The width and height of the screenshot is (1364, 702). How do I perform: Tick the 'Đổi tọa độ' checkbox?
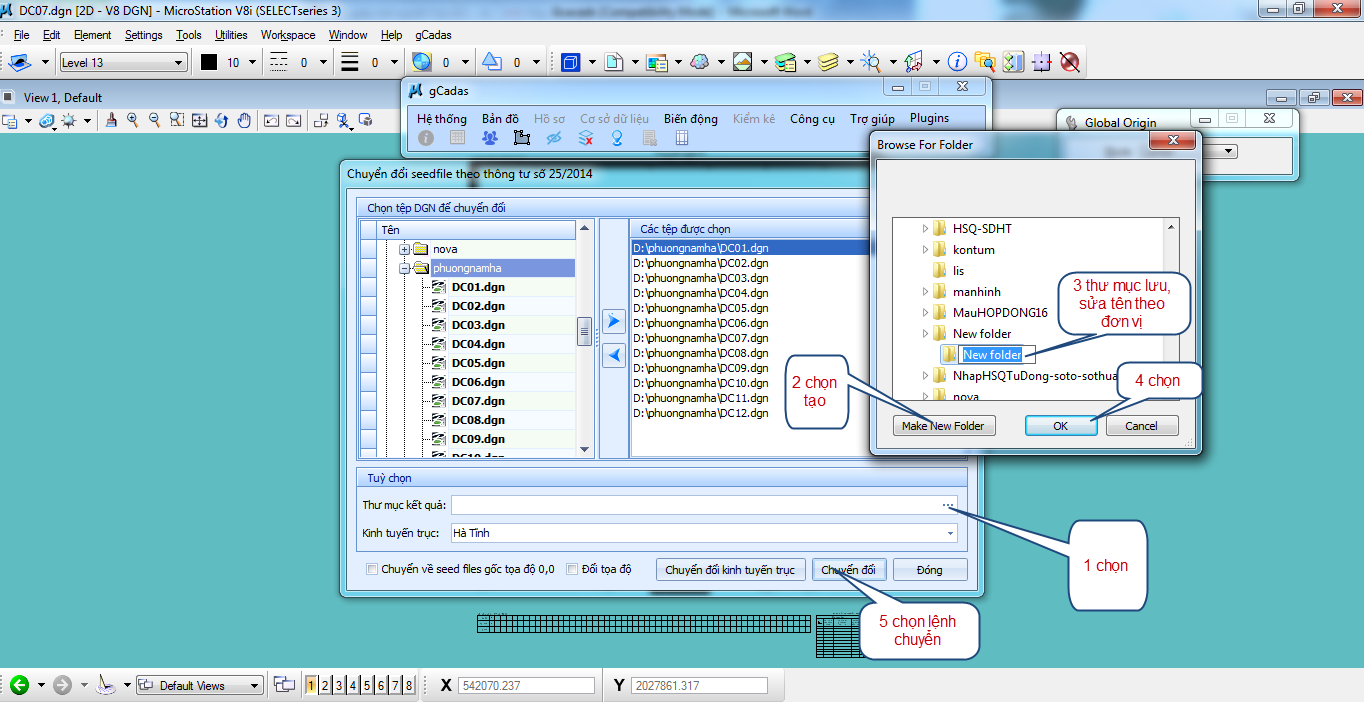coord(572,570)
